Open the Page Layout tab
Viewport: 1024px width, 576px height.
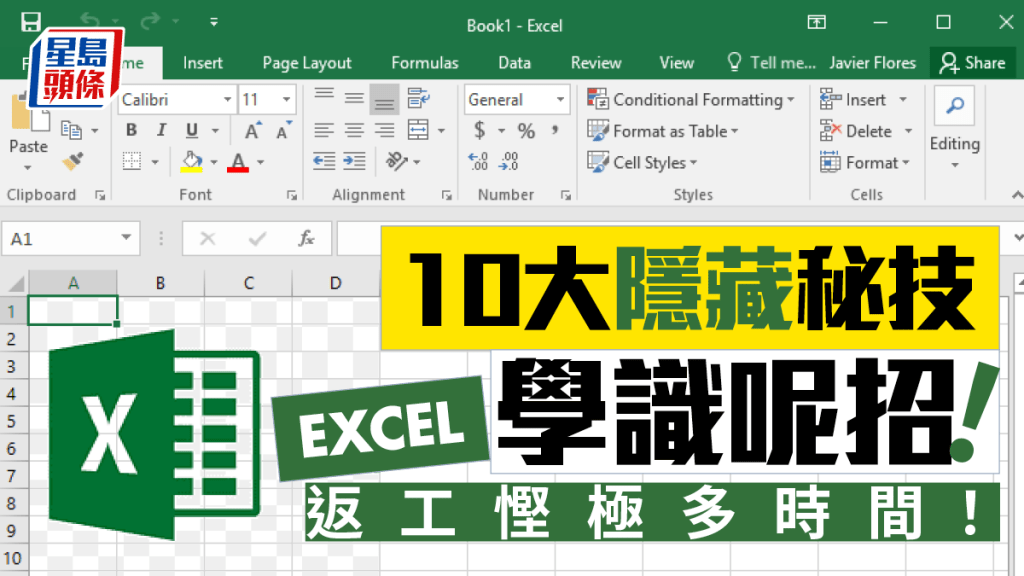pyautogui.click(x=307, y=63)
